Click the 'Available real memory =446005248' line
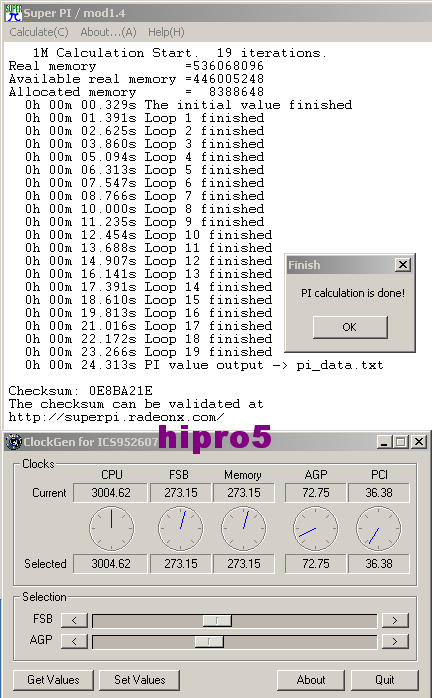 pyautogui.click(x=136, y=79)
